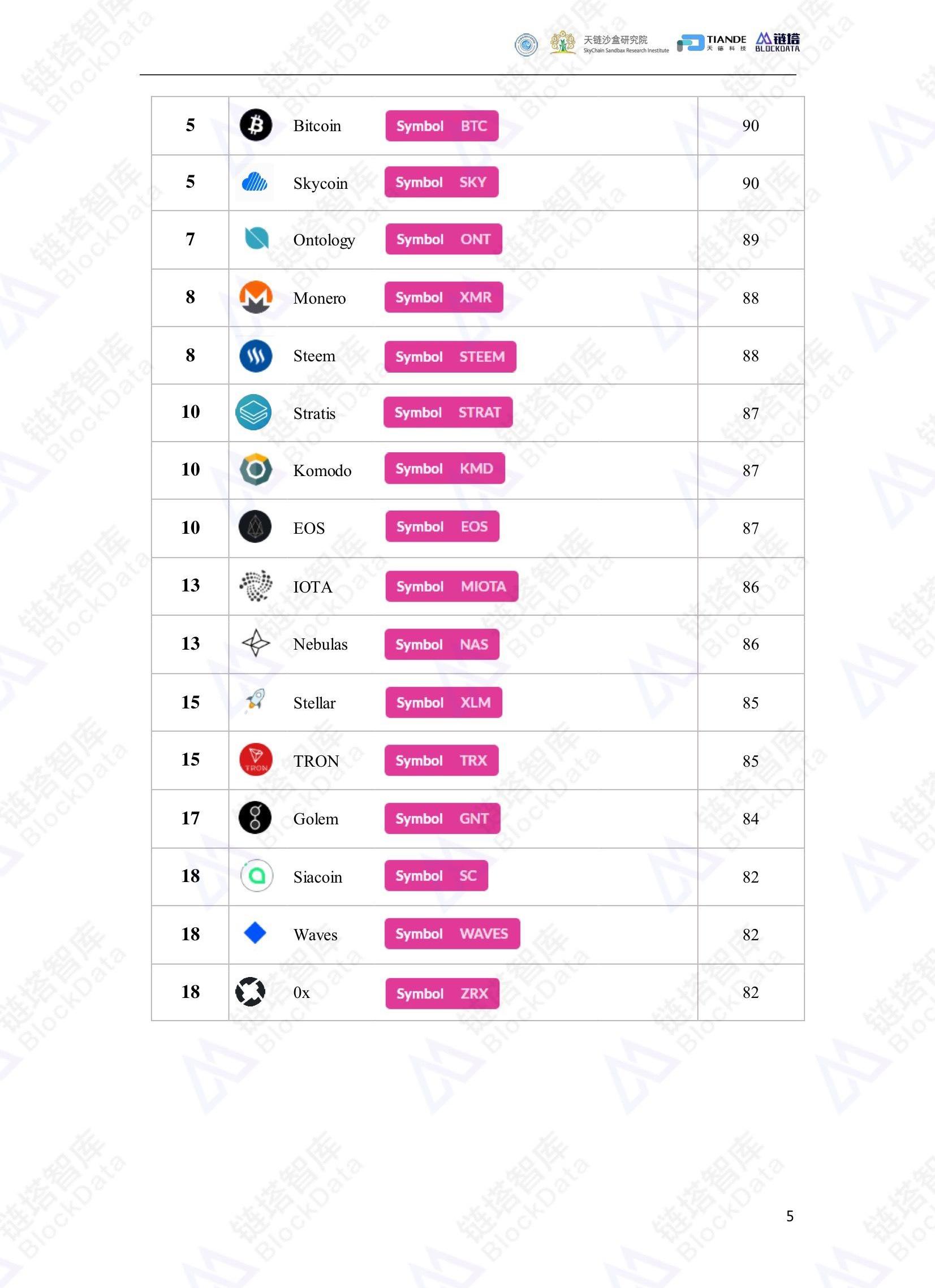Viewport: 935px width, 1288px height.
Task: Select the Monero orange logo
Action: [256, 297]
